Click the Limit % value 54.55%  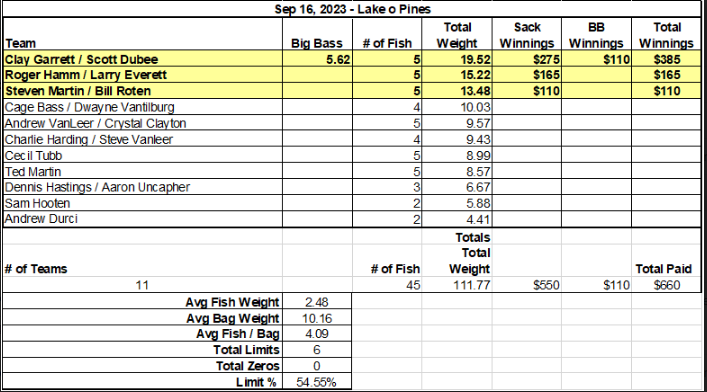point(317,382)
